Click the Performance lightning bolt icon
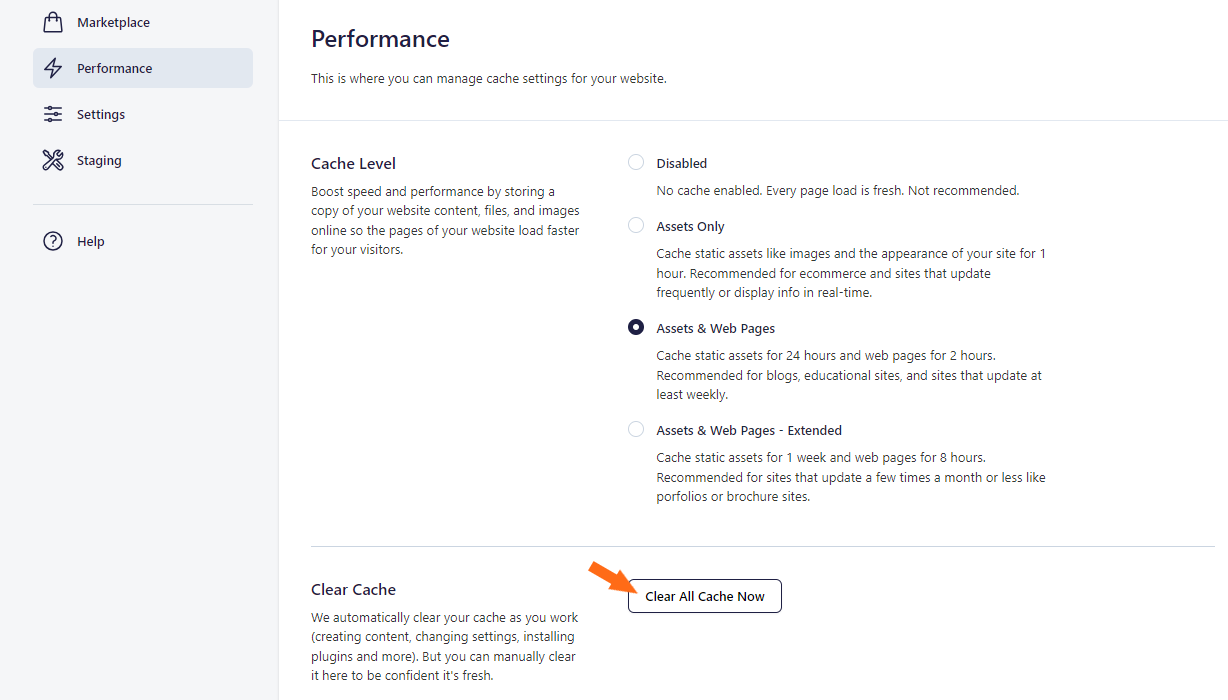Screen dimensions: 1228x700 [52, 67]
